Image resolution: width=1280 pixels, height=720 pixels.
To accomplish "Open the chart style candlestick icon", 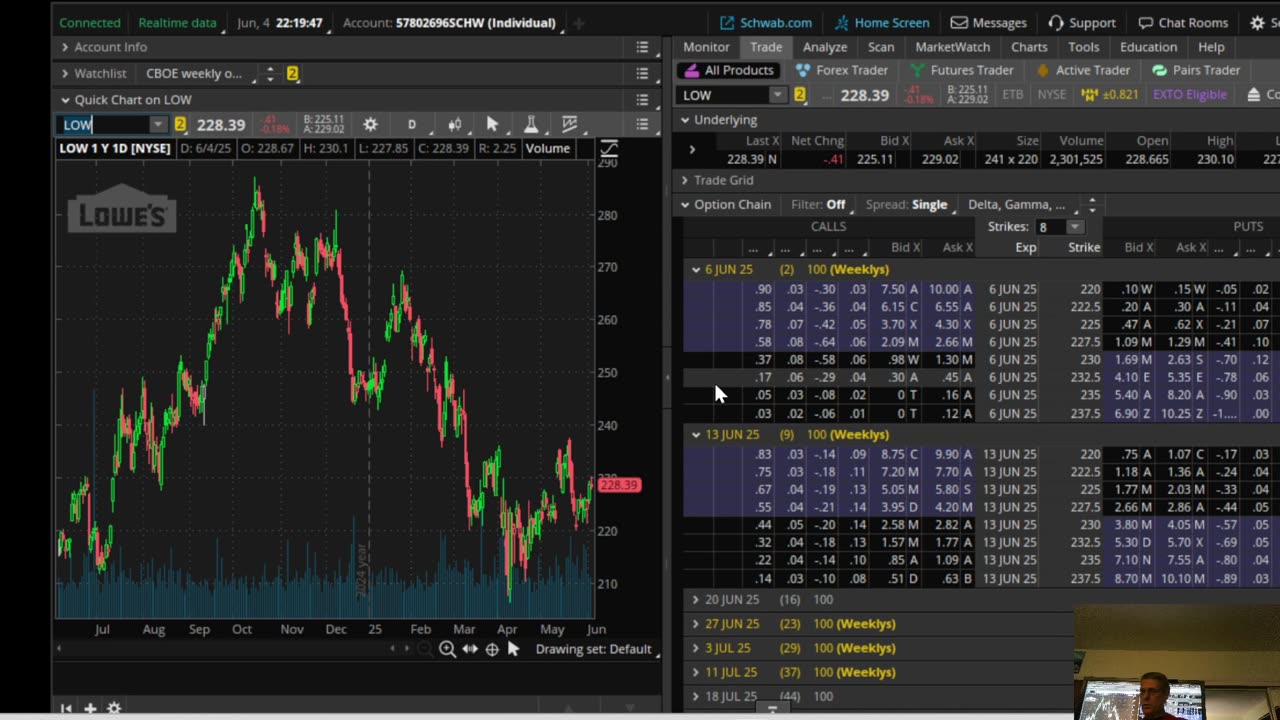I will pyautogui.click(x=454, y=124).
